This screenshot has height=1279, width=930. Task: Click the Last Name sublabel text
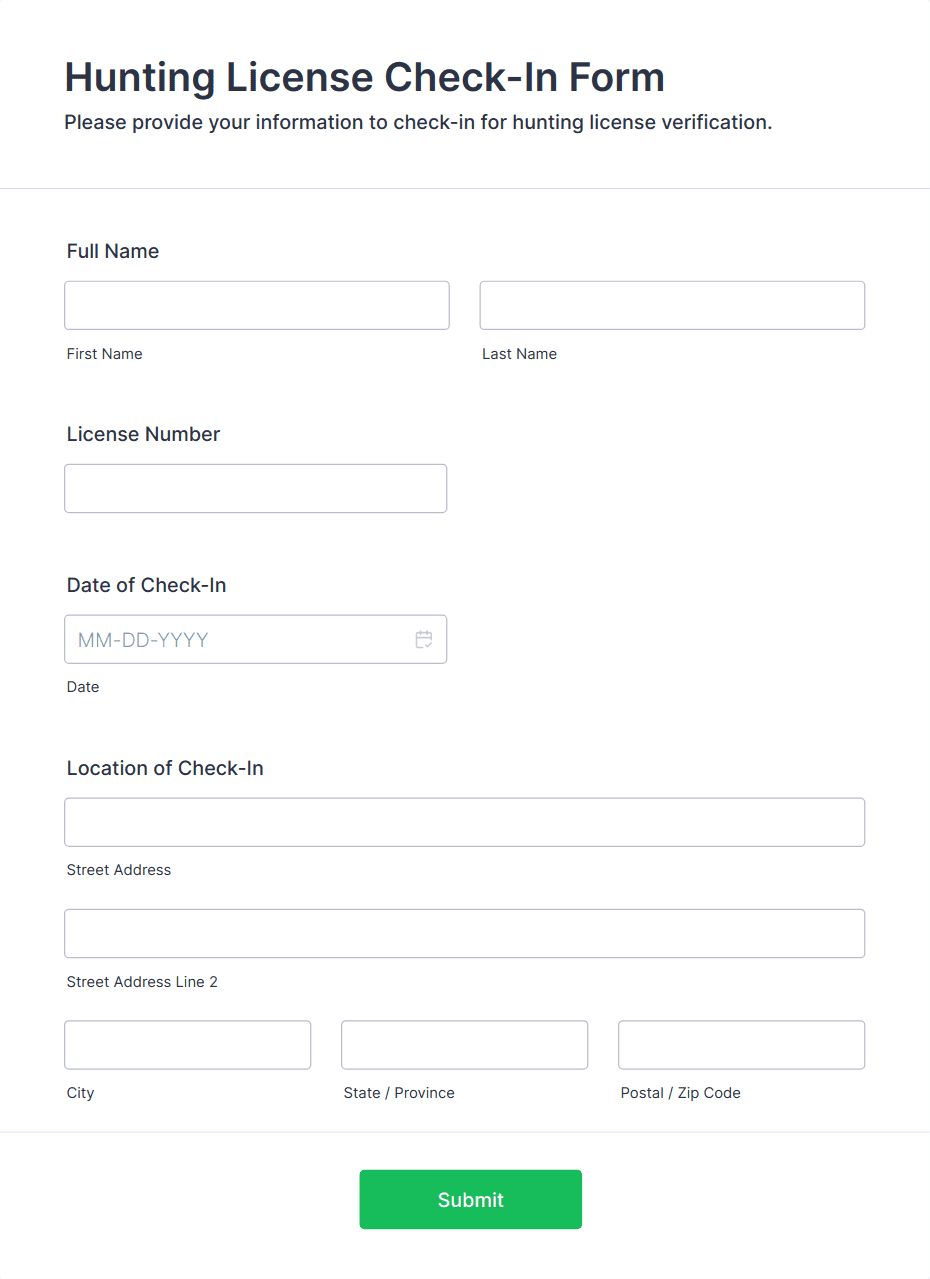click(519, 354)
